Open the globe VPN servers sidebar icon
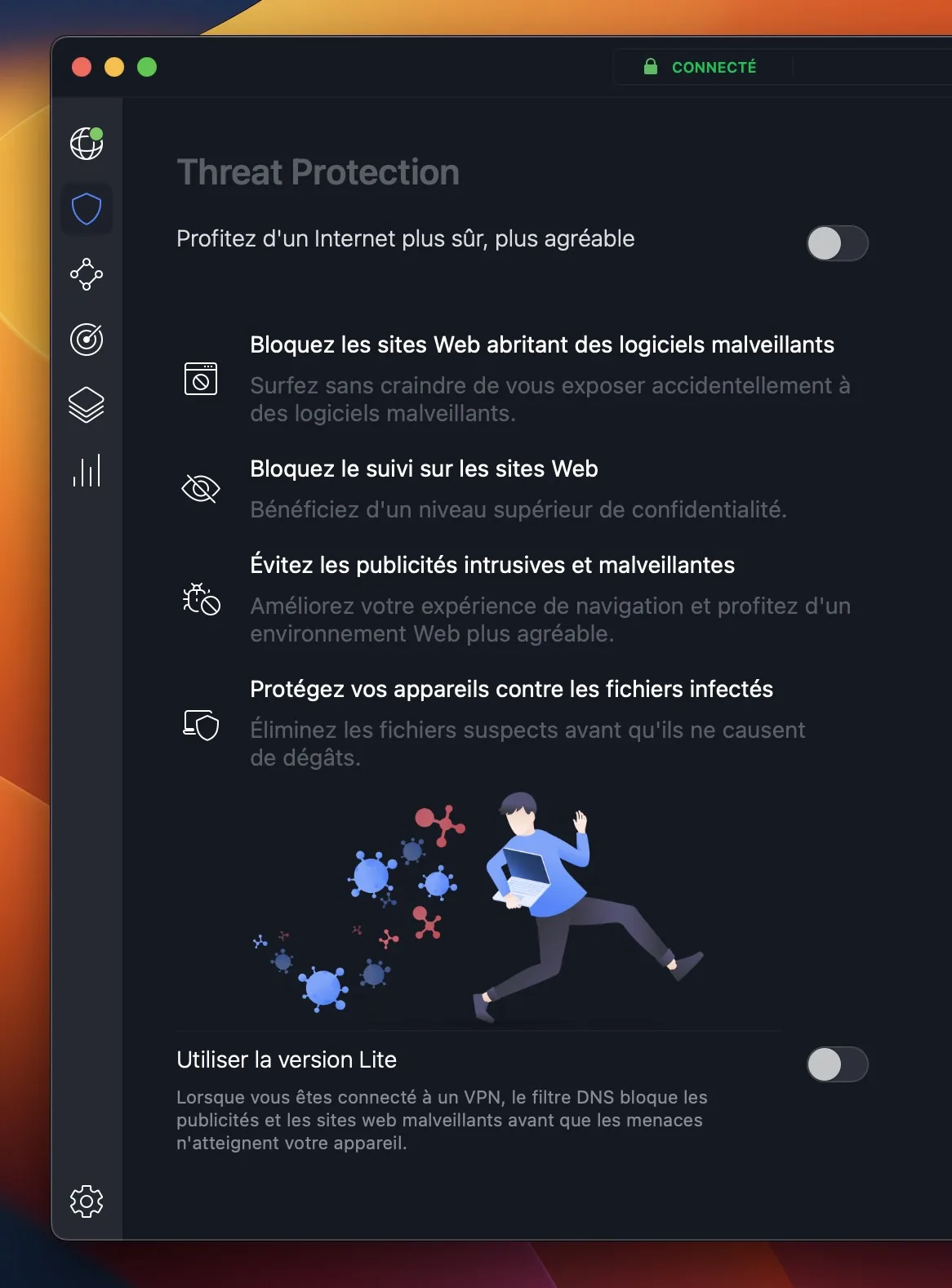The image size is (952, 1288). click(x=87, y=144)
